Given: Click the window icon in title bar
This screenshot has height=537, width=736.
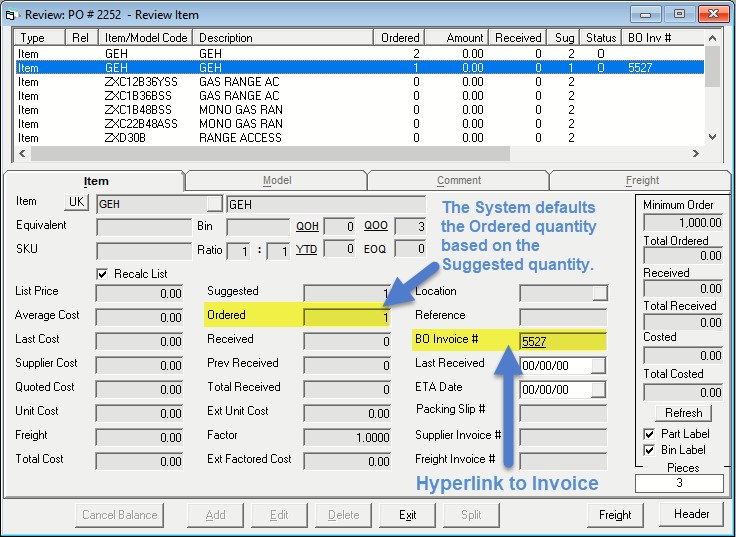Looking at the screenshot, I should pos(12,15).
